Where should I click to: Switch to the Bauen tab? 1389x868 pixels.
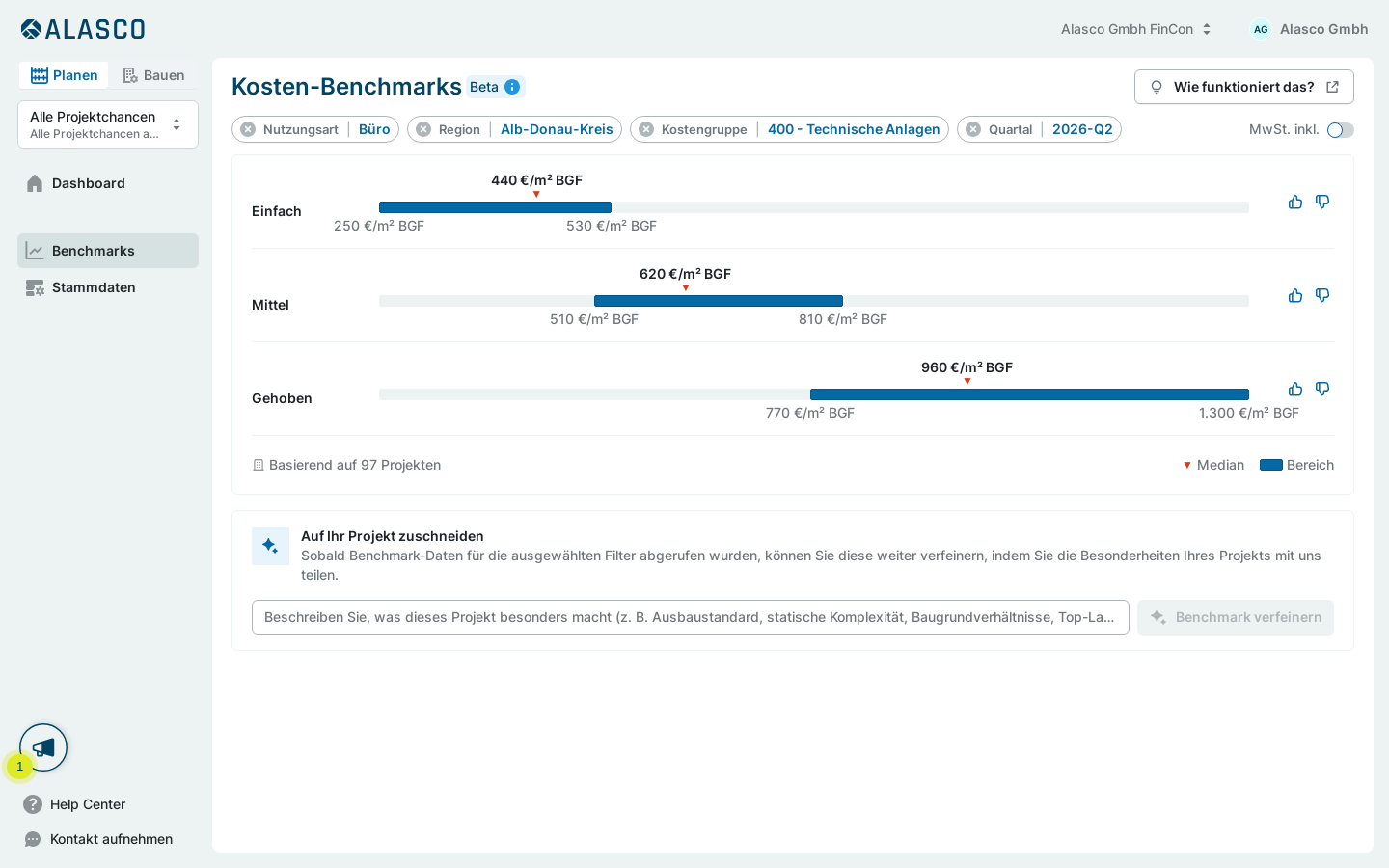tap(153, 75)
